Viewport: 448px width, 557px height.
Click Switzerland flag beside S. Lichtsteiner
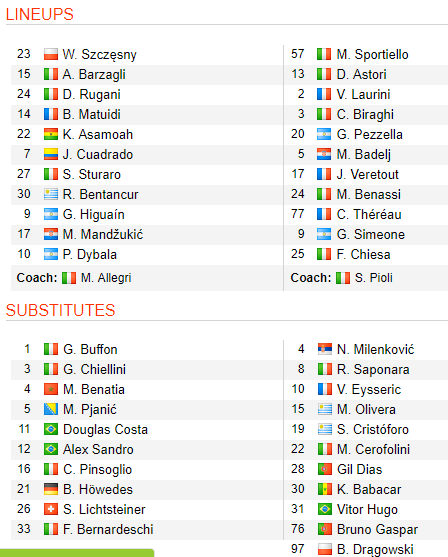[51, 509]
